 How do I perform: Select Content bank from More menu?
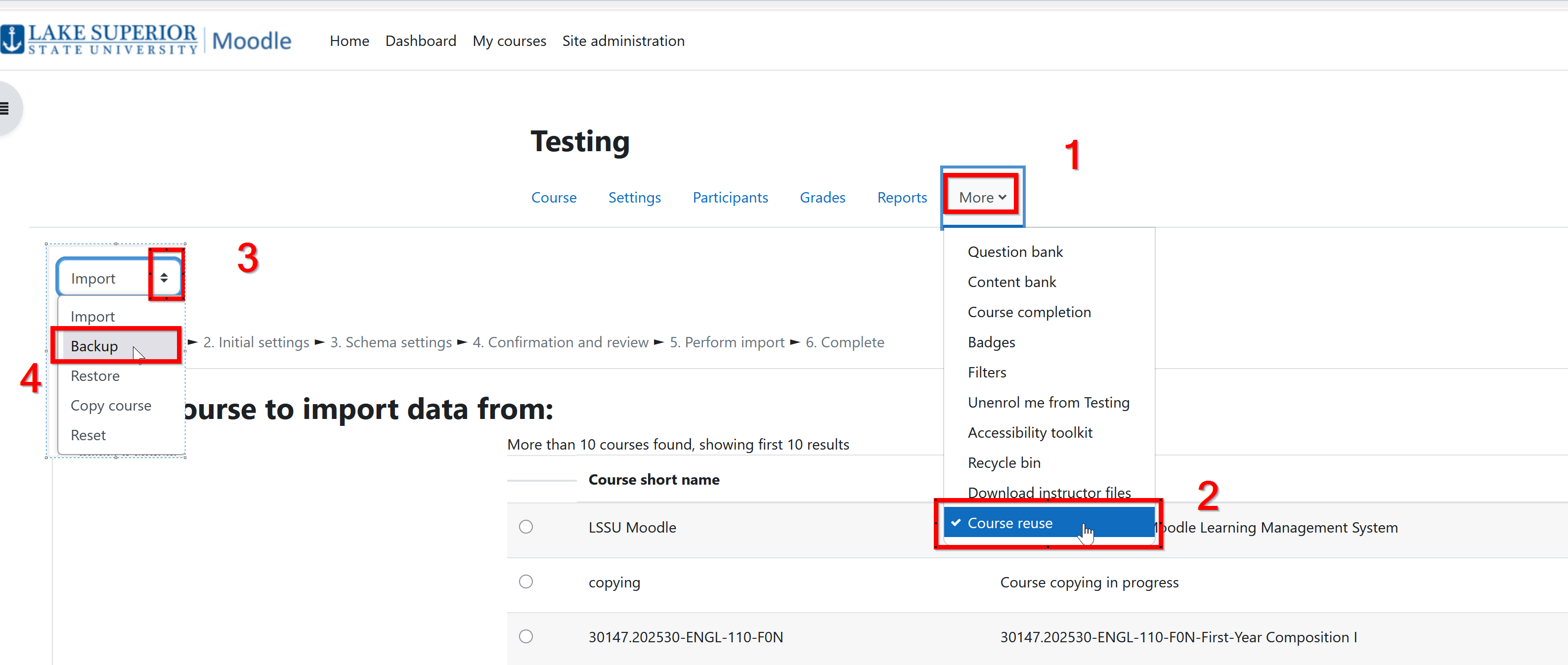click(1012, 282)
